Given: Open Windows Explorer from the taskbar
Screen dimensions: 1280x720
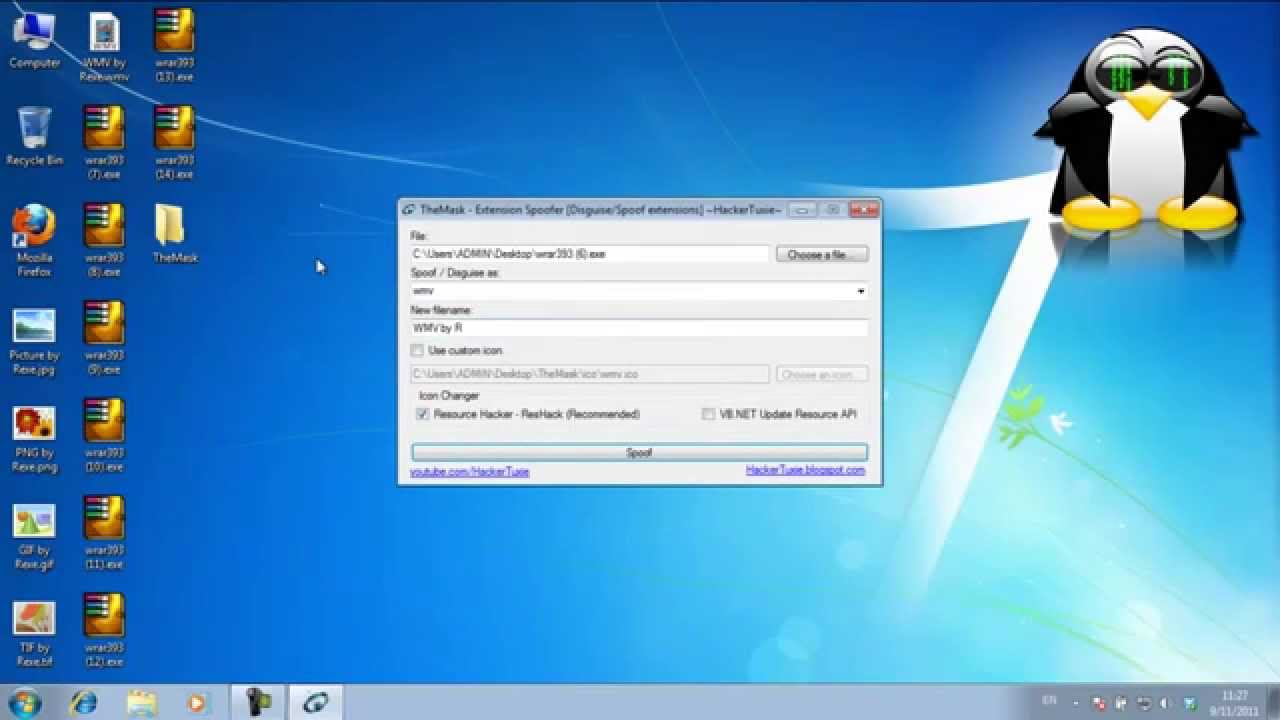Looking at the screenshot, I should pyautogui.click(x=140, y=702).
